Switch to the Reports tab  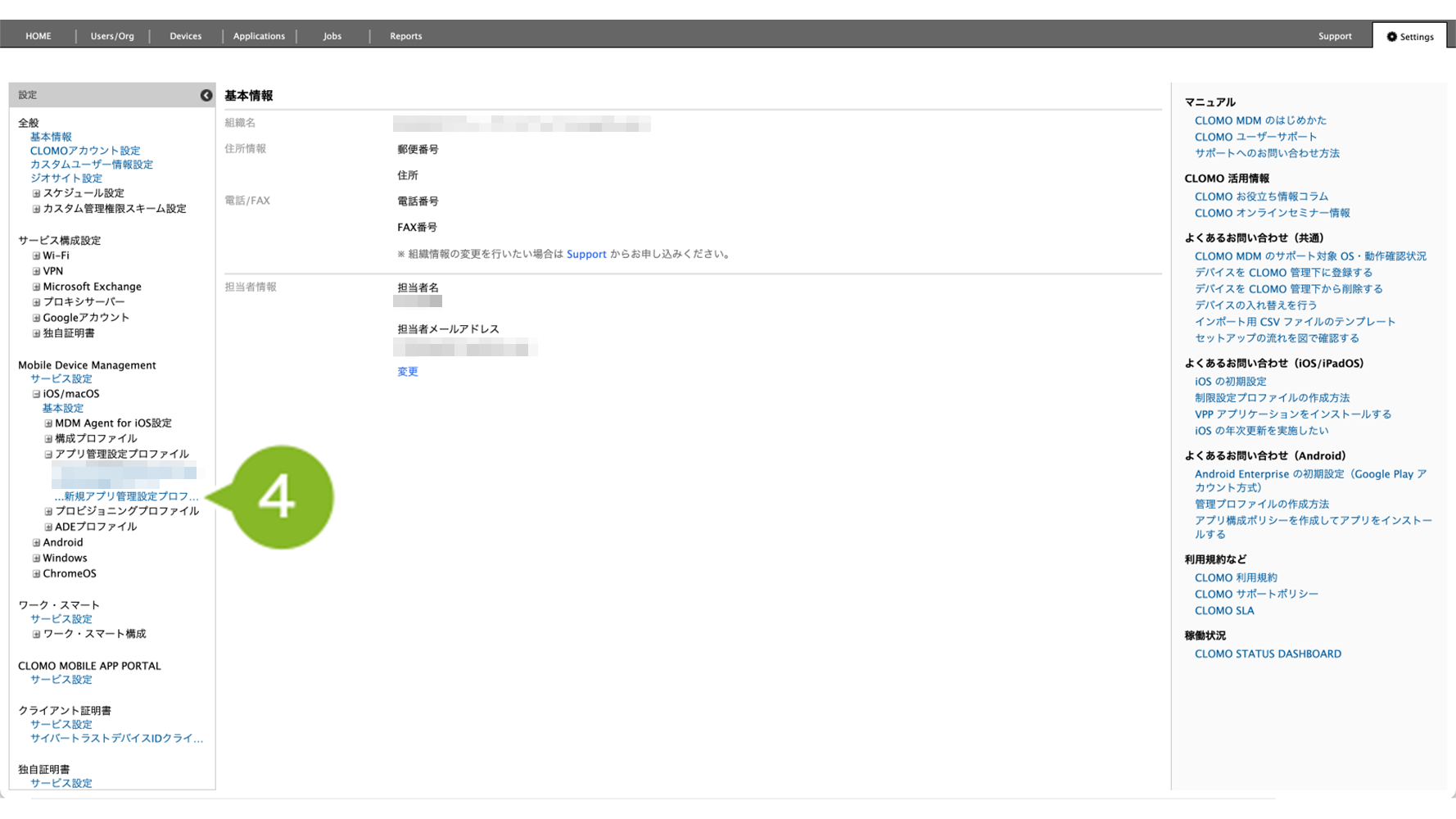pos(405,36)
